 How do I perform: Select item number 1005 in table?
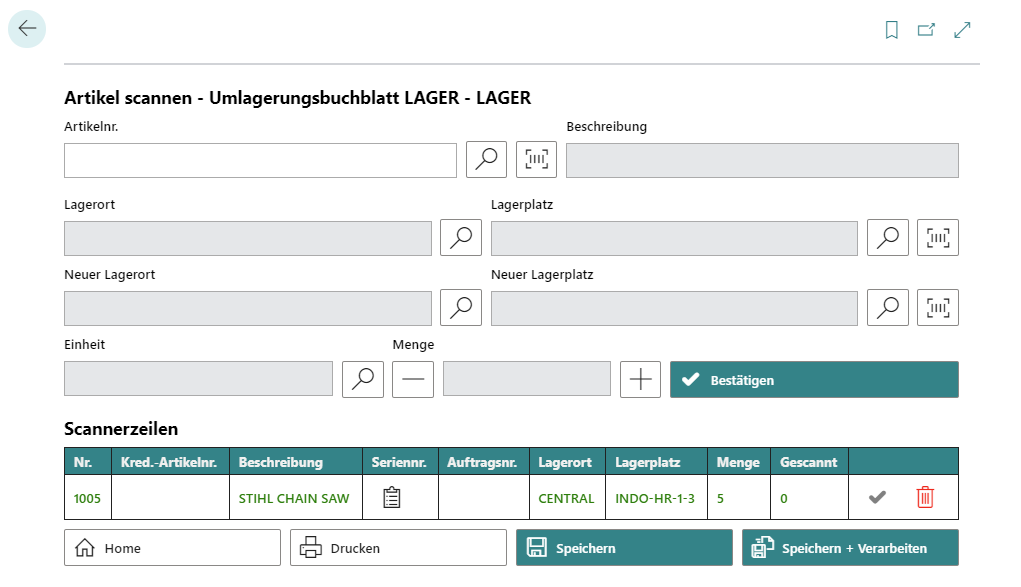(87, 498)
